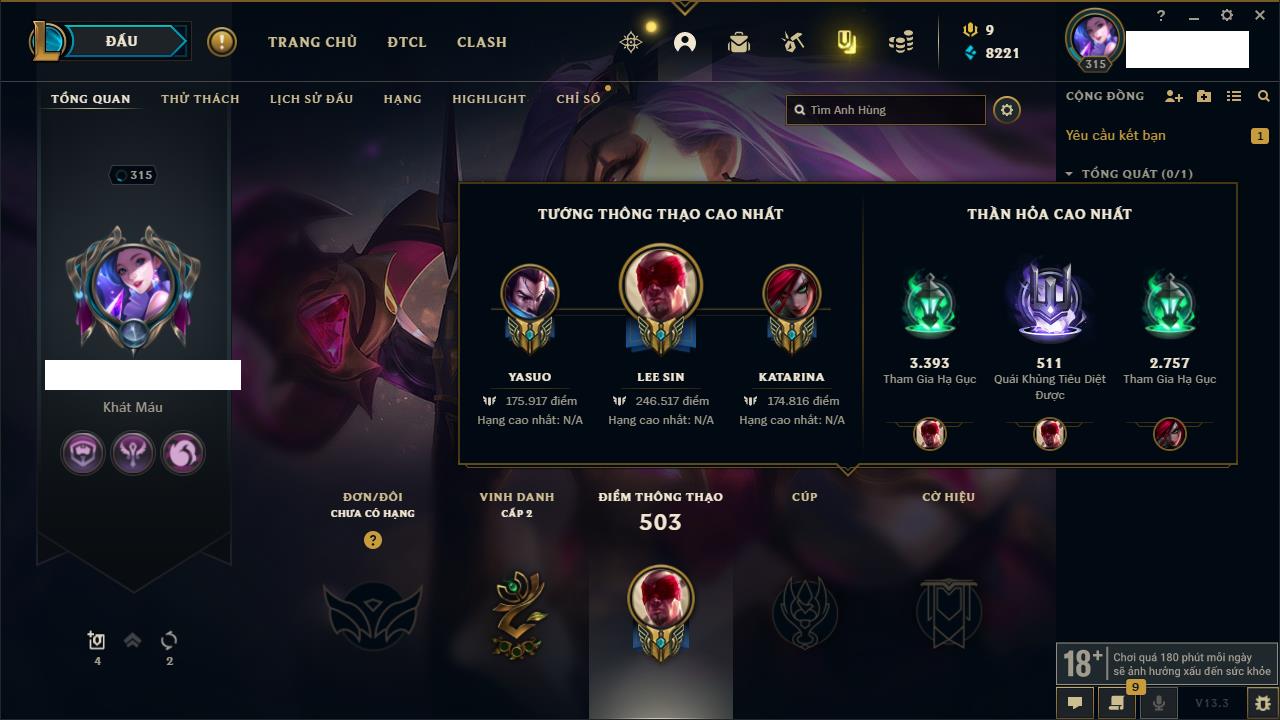Toggle the microphone mute button
The image size is (1280, 720).
1159,703
